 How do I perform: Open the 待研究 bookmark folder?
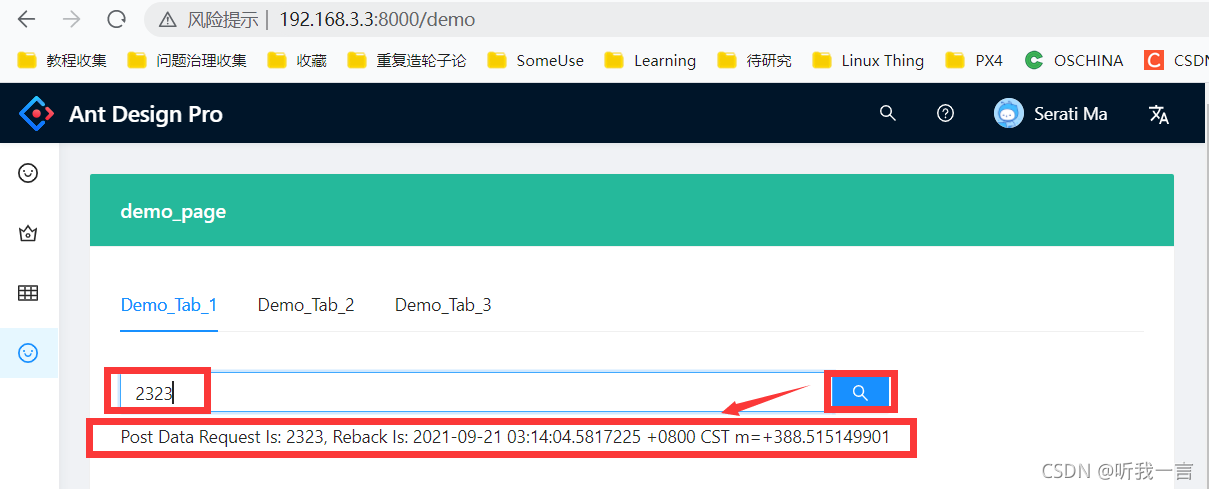(x=755, y=60)
